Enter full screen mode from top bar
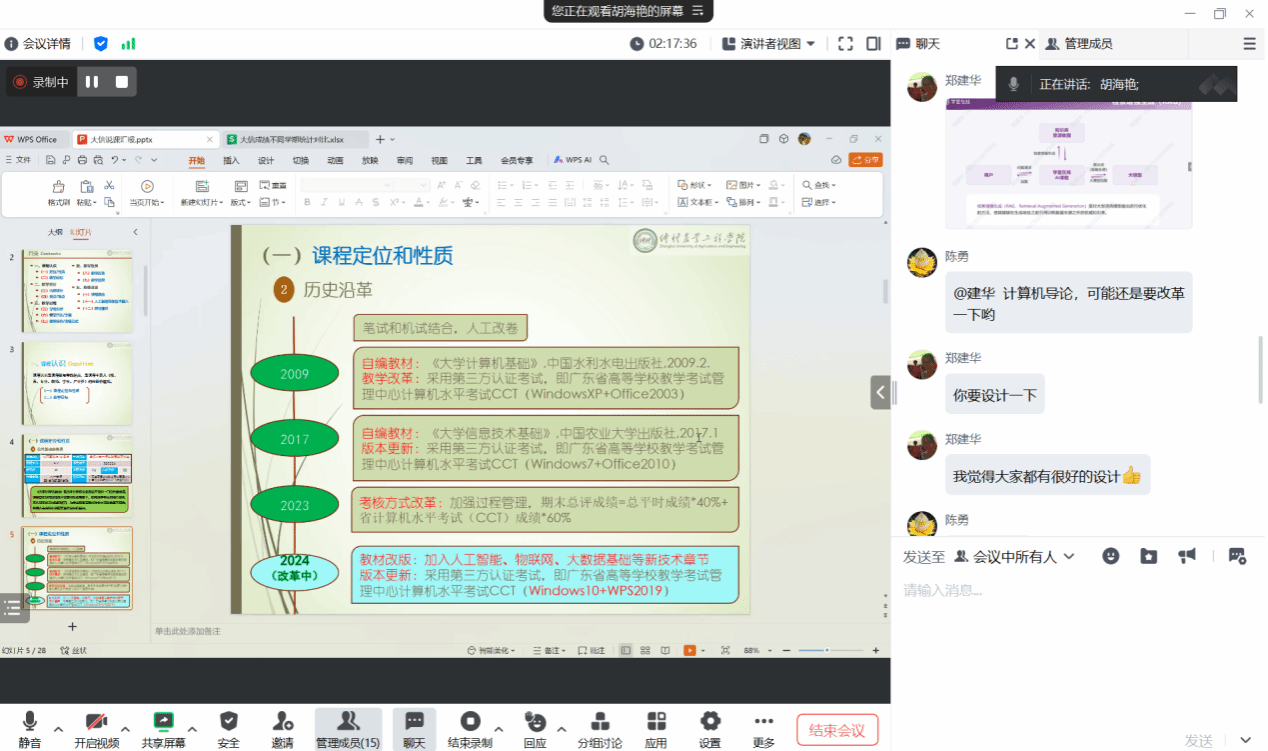 coord(845,44)
